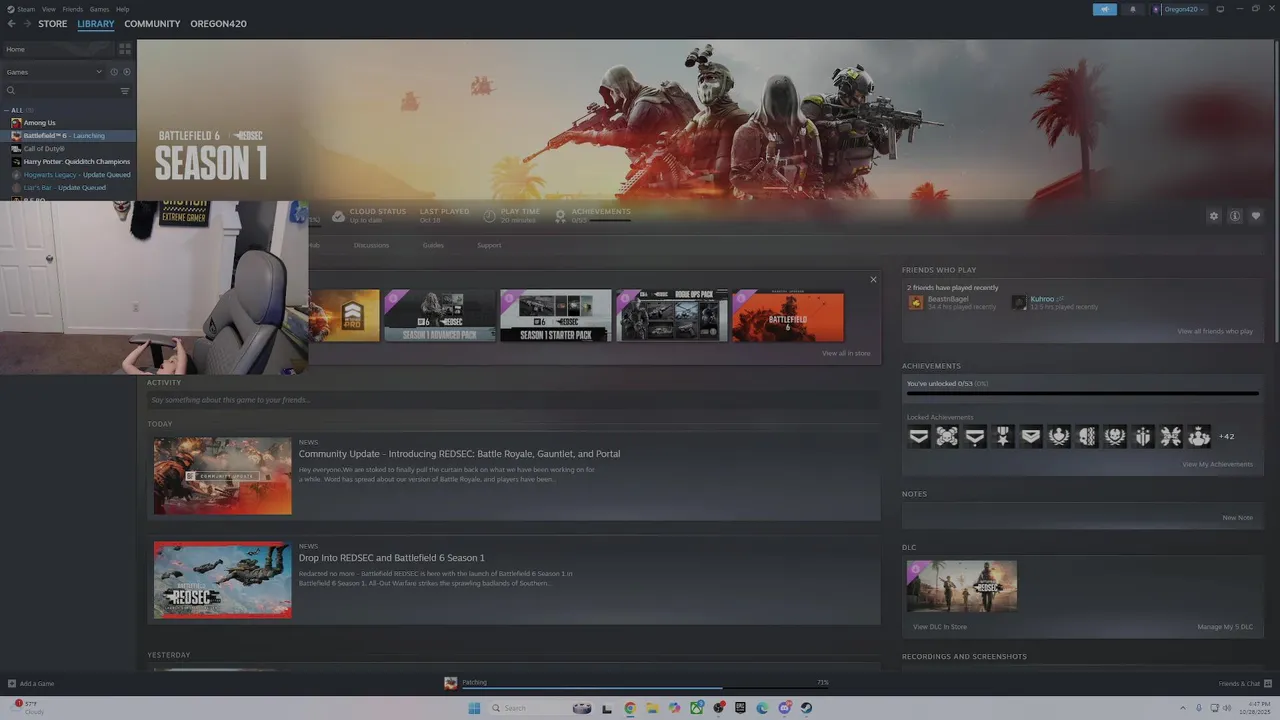
Task: Focus the library search field
Action: click(x=60, y=91)
